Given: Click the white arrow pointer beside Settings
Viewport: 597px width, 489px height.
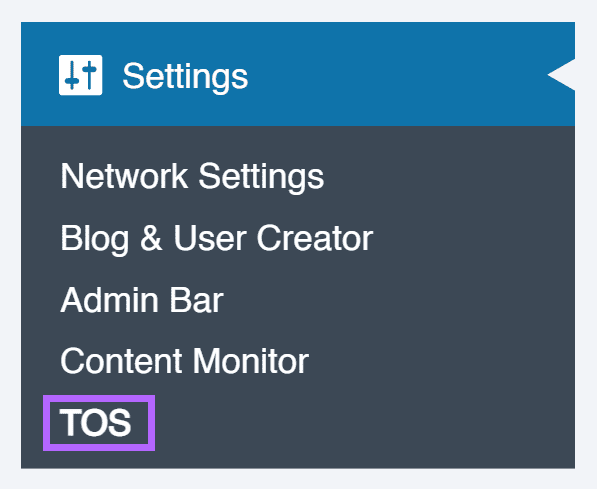Looking at the screenshot, I should click(x=561, y=75).
